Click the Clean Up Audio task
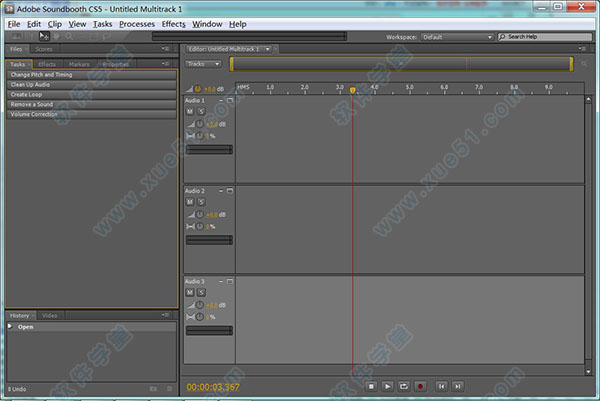Viewport: 600px width, 401px height. [91, 85]
